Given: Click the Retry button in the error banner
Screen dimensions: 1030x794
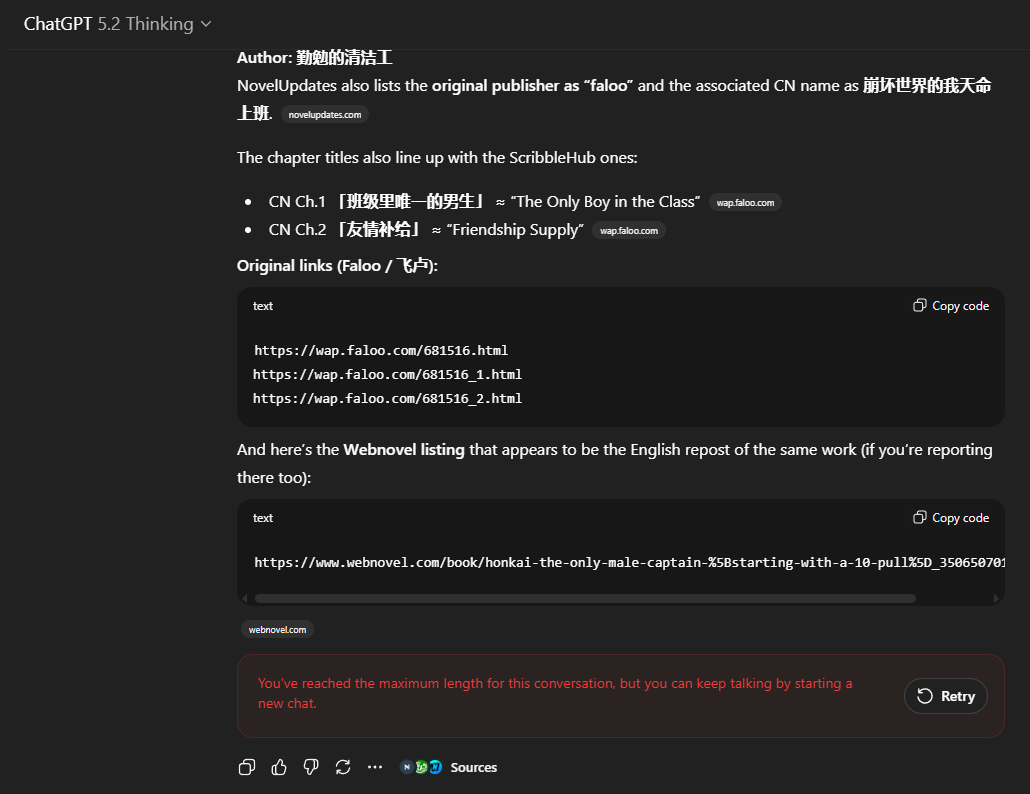Looking at the screenshot, I should click(945, 696).
